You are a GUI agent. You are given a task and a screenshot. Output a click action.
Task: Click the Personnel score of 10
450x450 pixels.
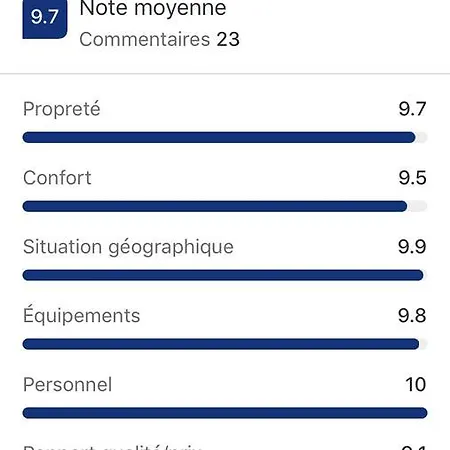click(416, 384)
